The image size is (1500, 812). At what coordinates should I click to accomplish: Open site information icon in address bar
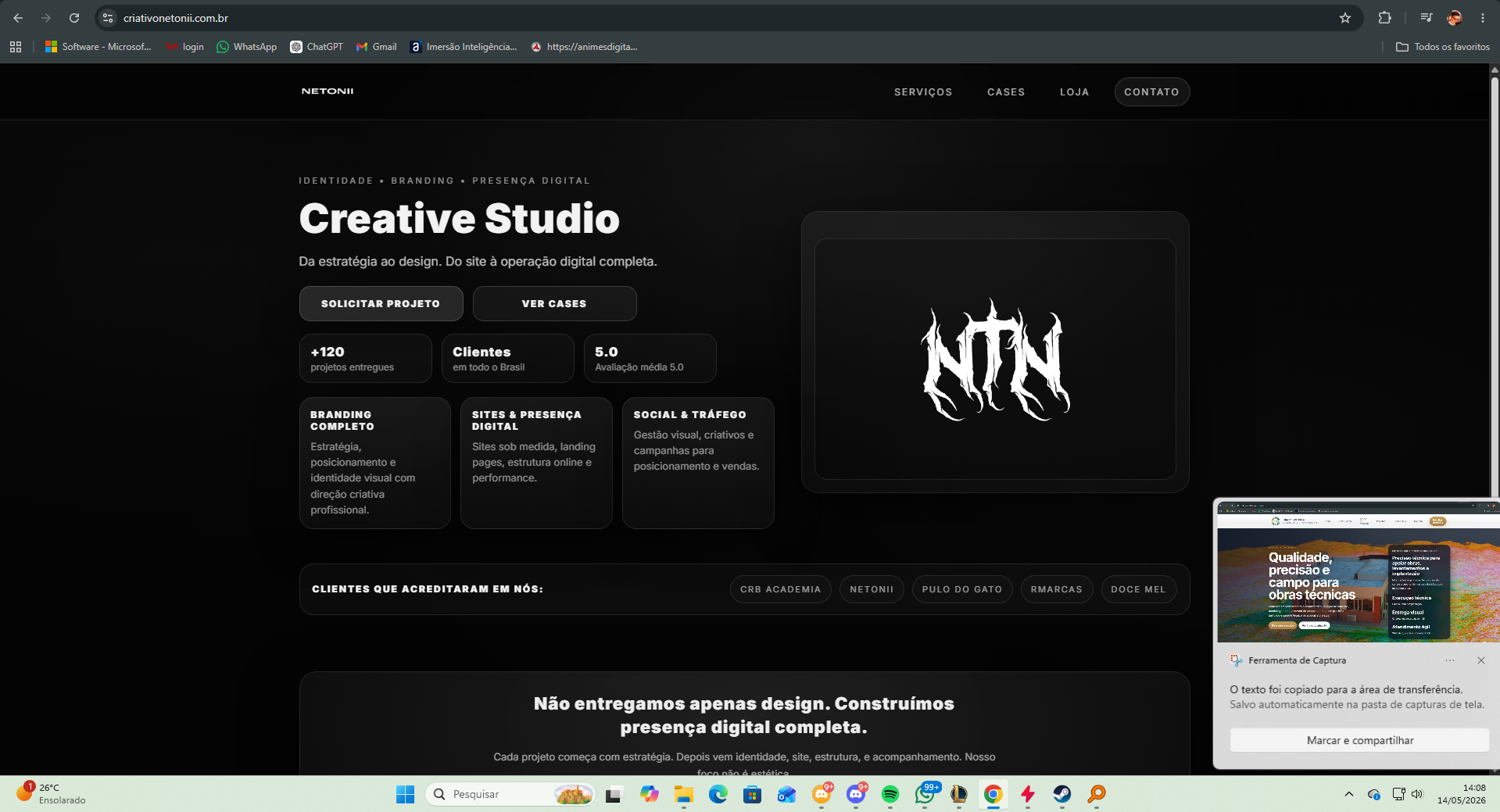pyautogui.click(x=109, y=18)
